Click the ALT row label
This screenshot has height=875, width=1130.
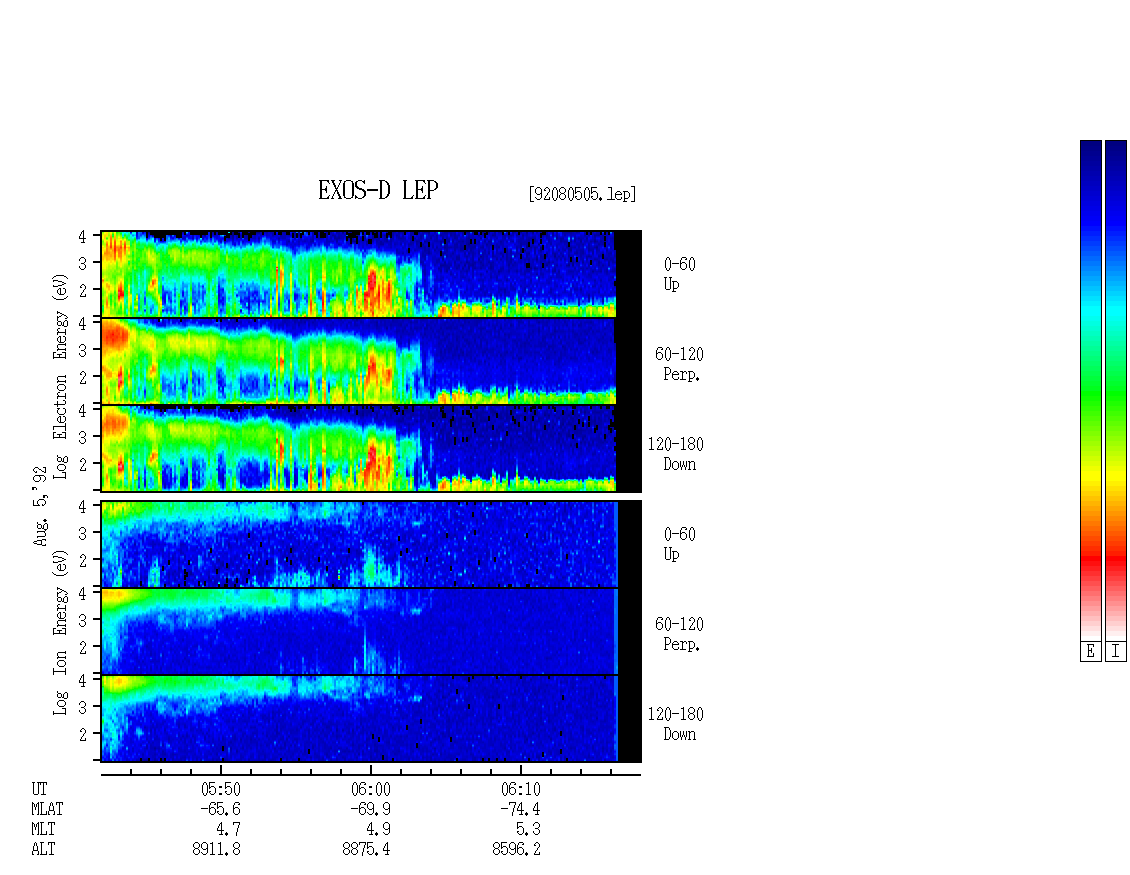click(x=43, y=849)
